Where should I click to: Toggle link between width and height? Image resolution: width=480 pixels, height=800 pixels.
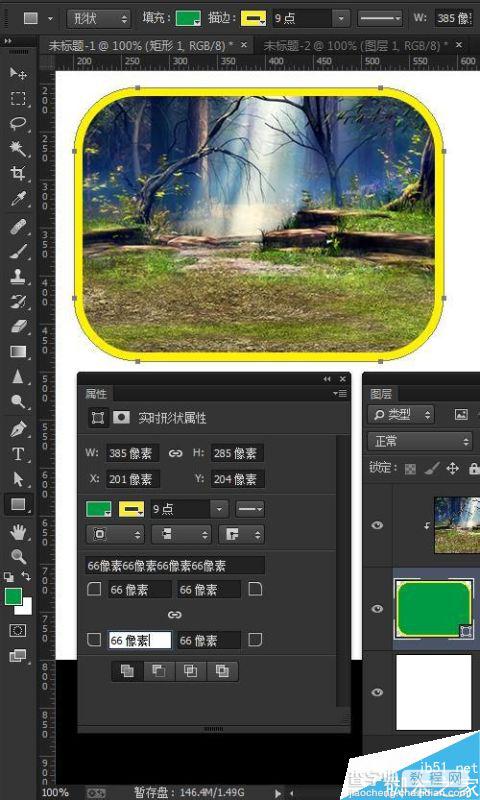click(x=175, y=453)
